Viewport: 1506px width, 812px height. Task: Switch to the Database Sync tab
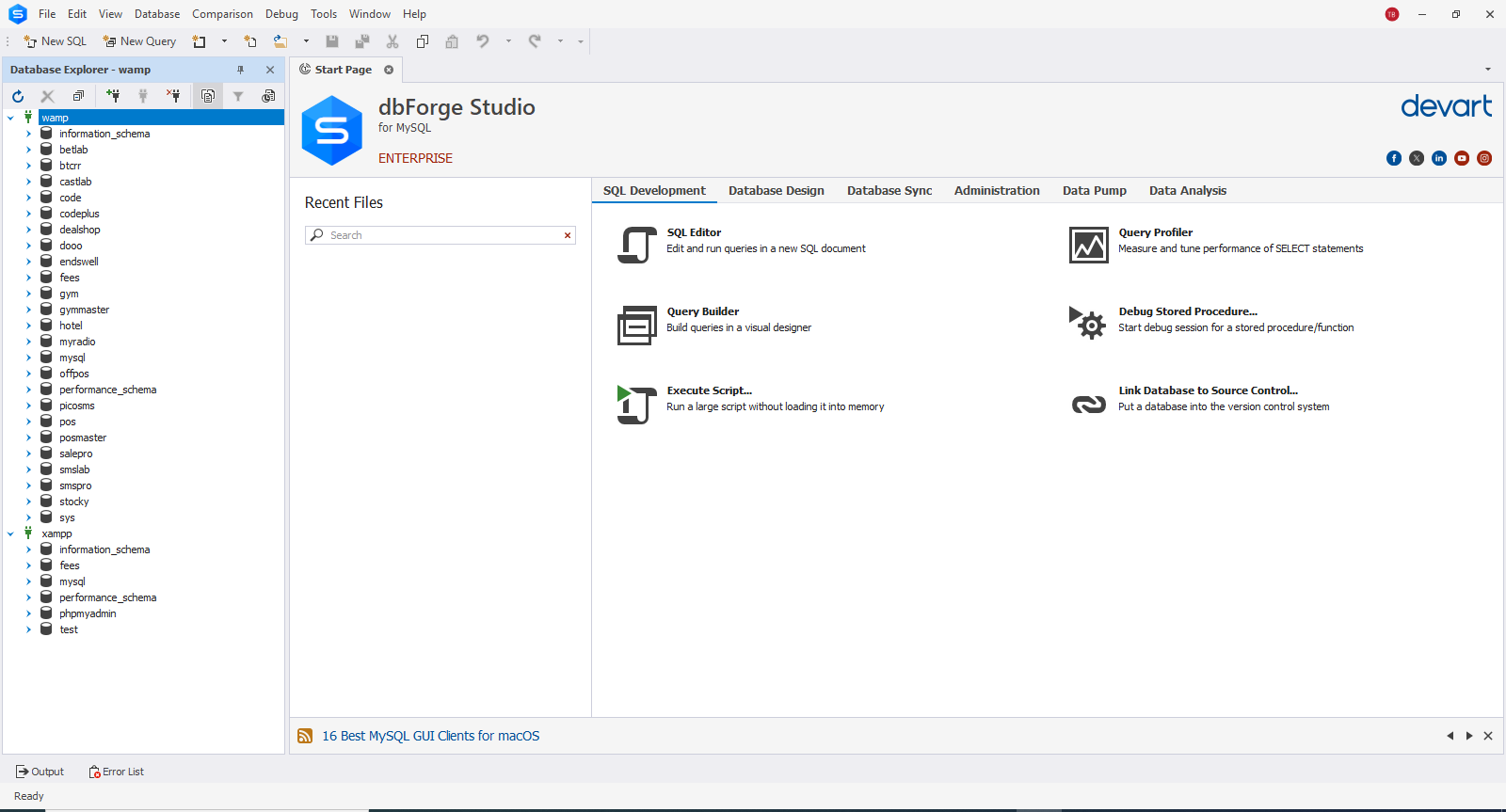pyautogui.click(x=889, y=190)
